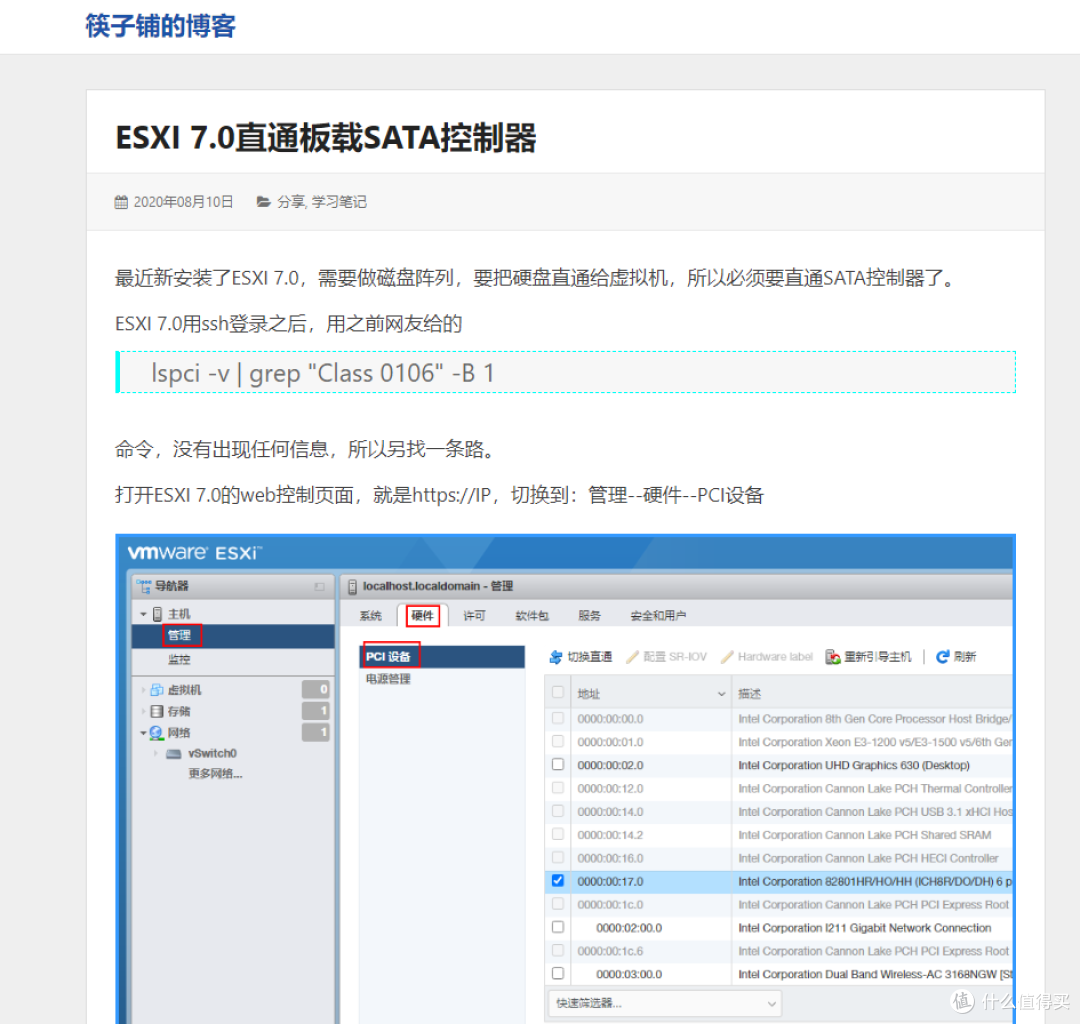1080x1024 pixels.
Task: Uncheck the 0000:00:17.0 SATA controller row
Action: pyautogui.click(x=557, y=881)
